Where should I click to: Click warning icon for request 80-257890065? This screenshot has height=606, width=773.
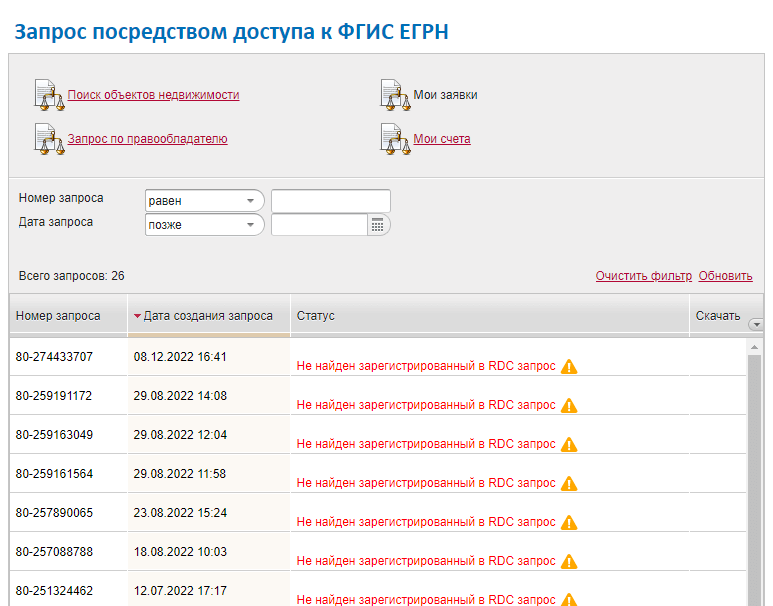pyautogui.click(x=569, y=523)
